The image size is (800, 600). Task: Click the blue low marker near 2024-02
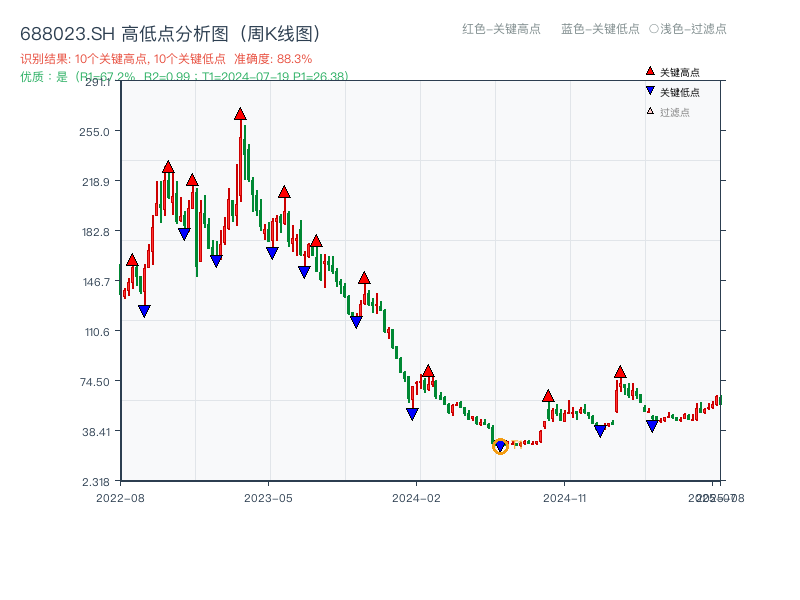pyautogui.click(x=413, y=414)
